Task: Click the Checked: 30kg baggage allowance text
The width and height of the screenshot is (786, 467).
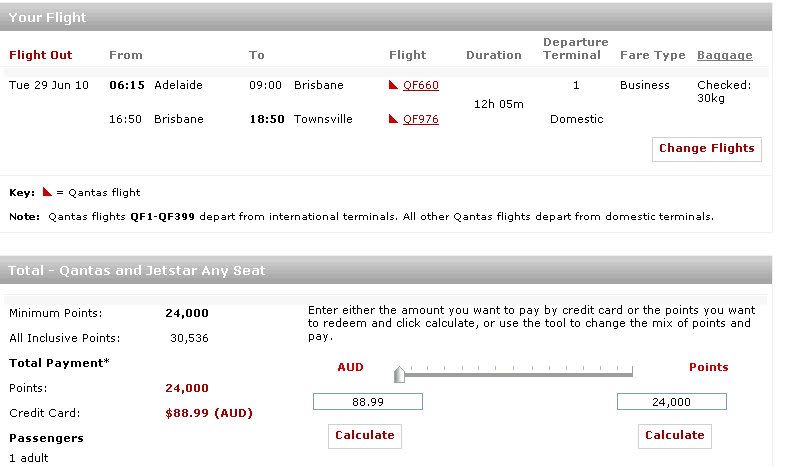Action: click(x=724, y=91)
